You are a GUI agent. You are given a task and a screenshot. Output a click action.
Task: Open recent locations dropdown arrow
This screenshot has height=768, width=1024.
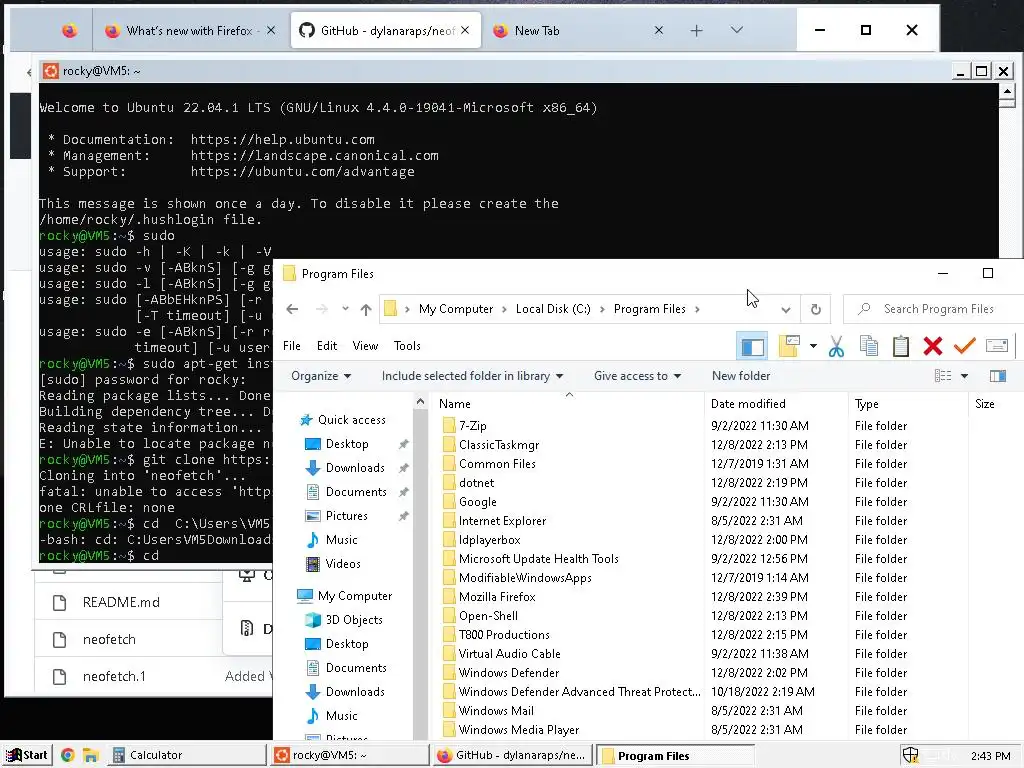pyautogui.click(x=345, y=309)
